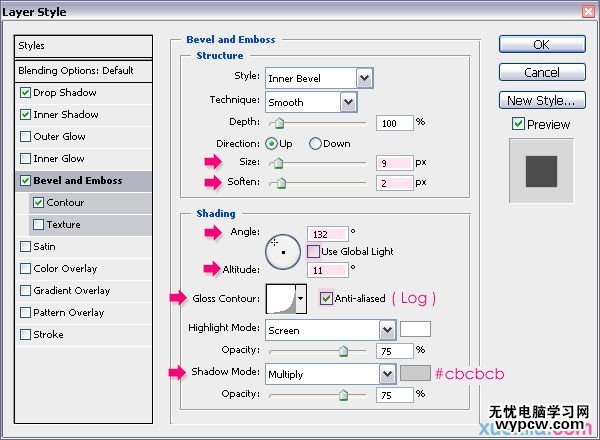Select the Down direction radio button
The width and height of the screenshot is (600, 440).
coord(315,144)
